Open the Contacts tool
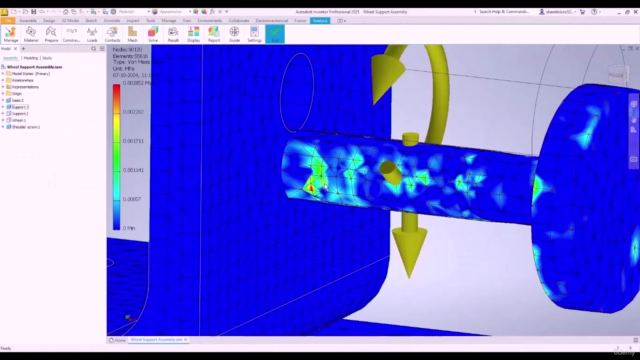This screenshot has width=640, height=360. point(112,34)
